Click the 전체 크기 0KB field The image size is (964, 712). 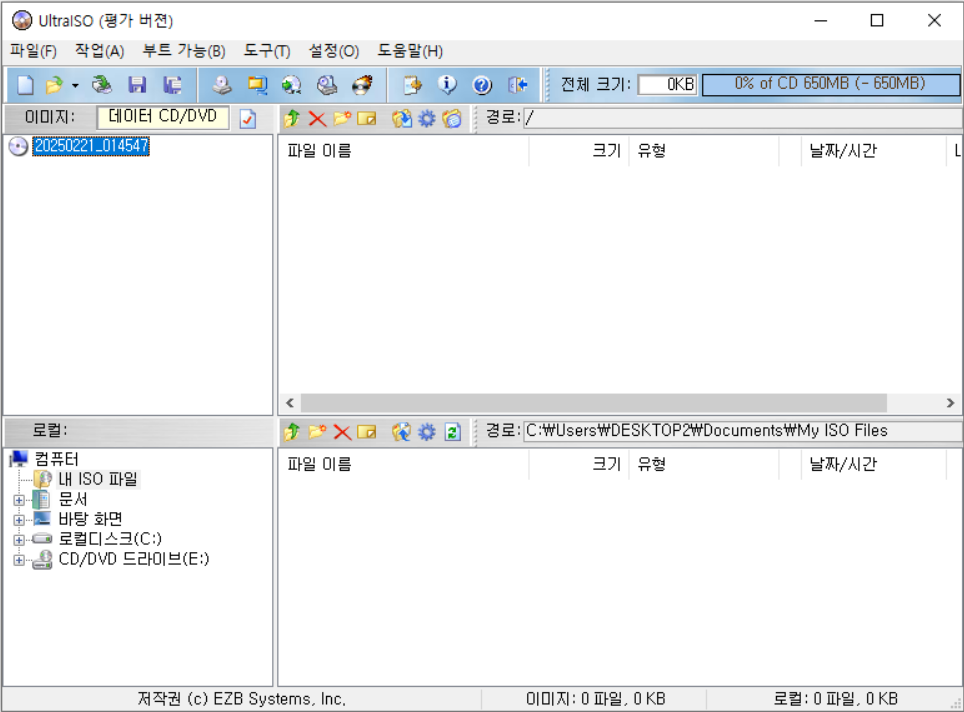668,84
